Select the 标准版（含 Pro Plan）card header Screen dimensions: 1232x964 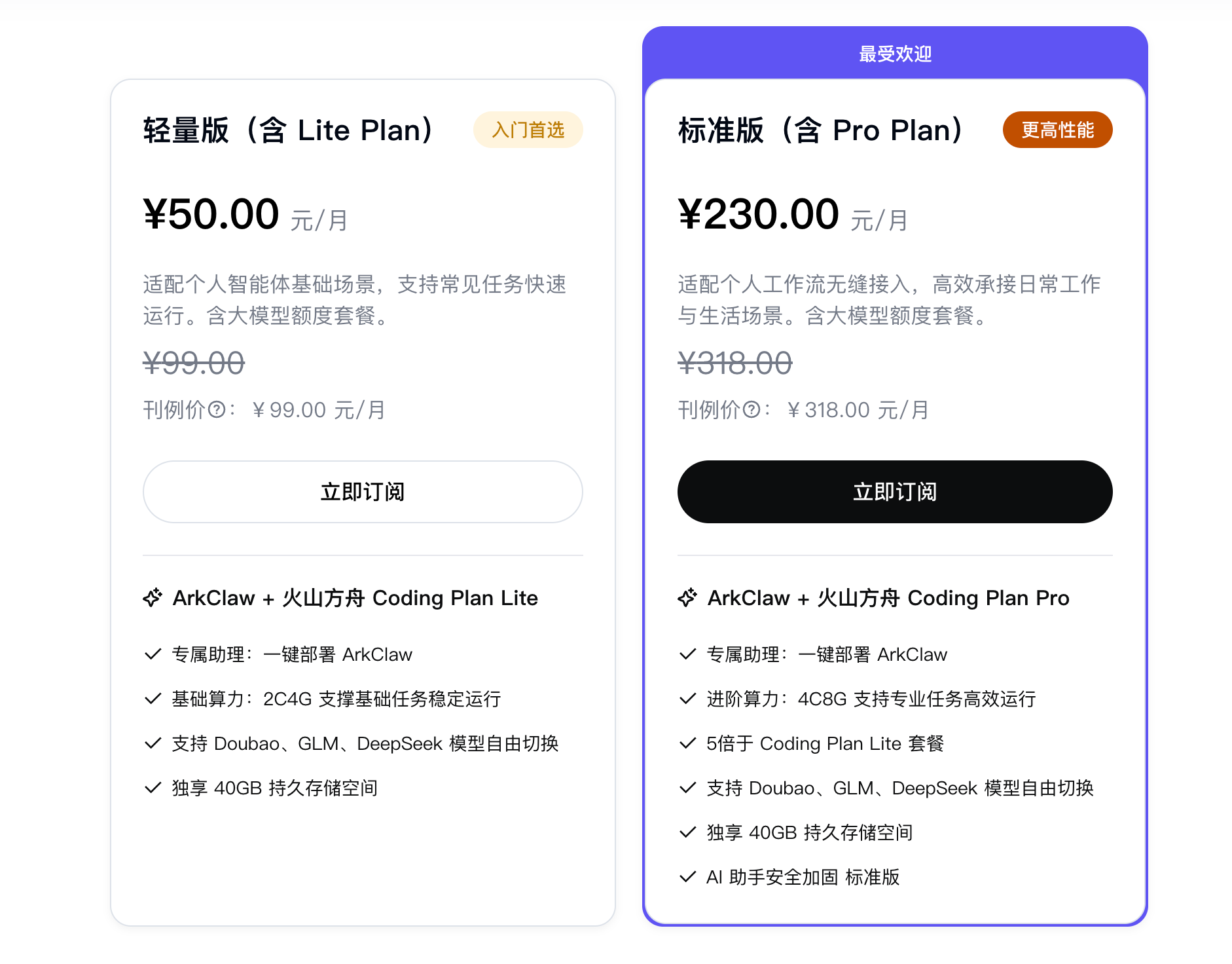[x=819, y=130]
